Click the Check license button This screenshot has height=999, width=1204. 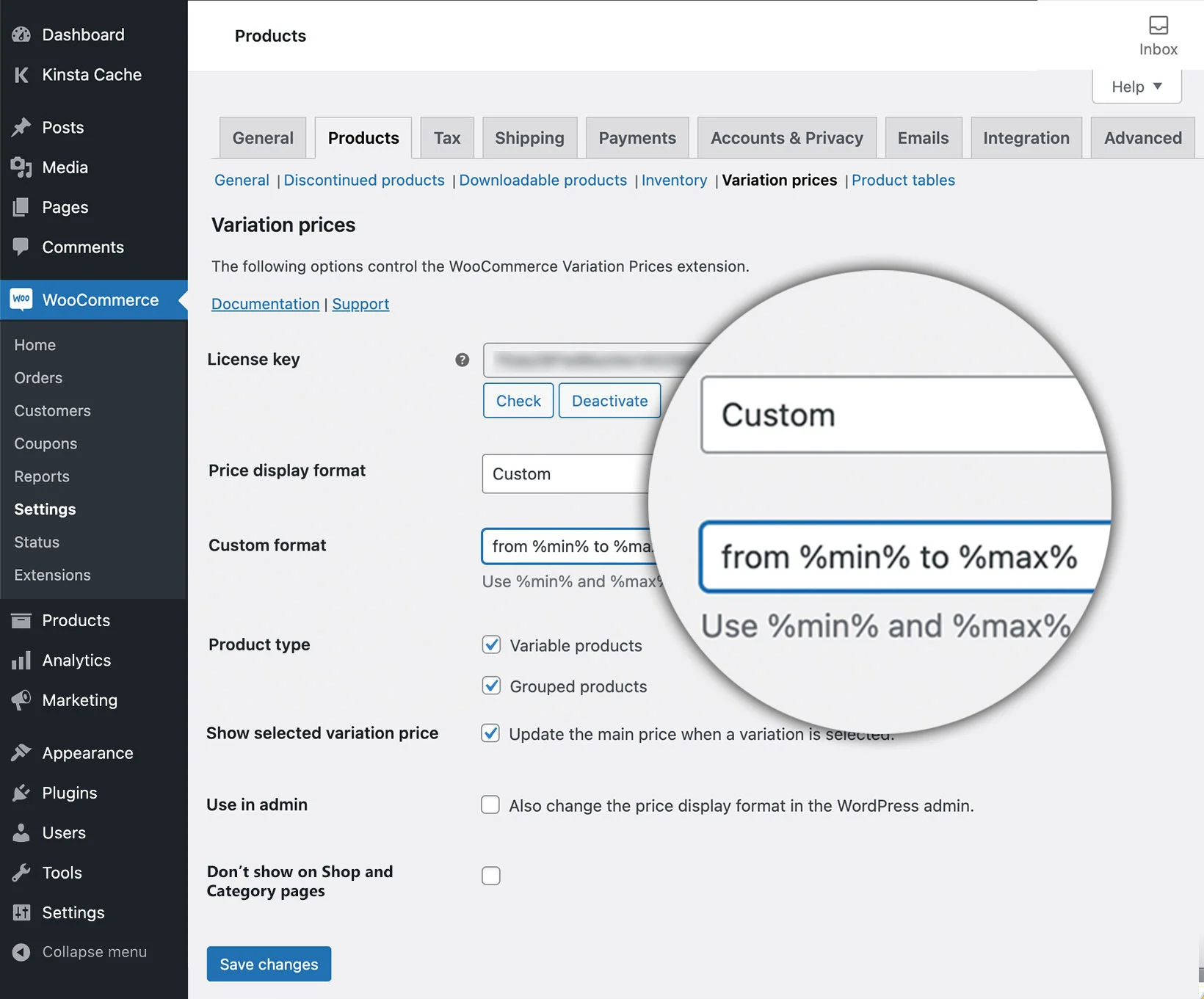click(x=518, y=401)
